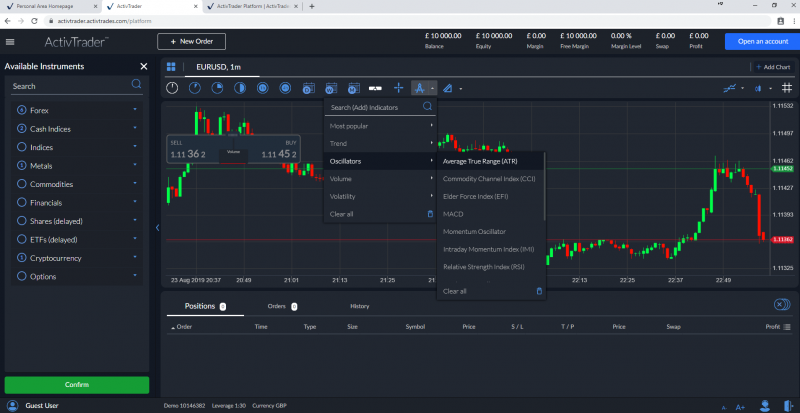This screenshot has height=413, width=800.
Task: Select the Indices radio circle
Action: coord(21,147)
